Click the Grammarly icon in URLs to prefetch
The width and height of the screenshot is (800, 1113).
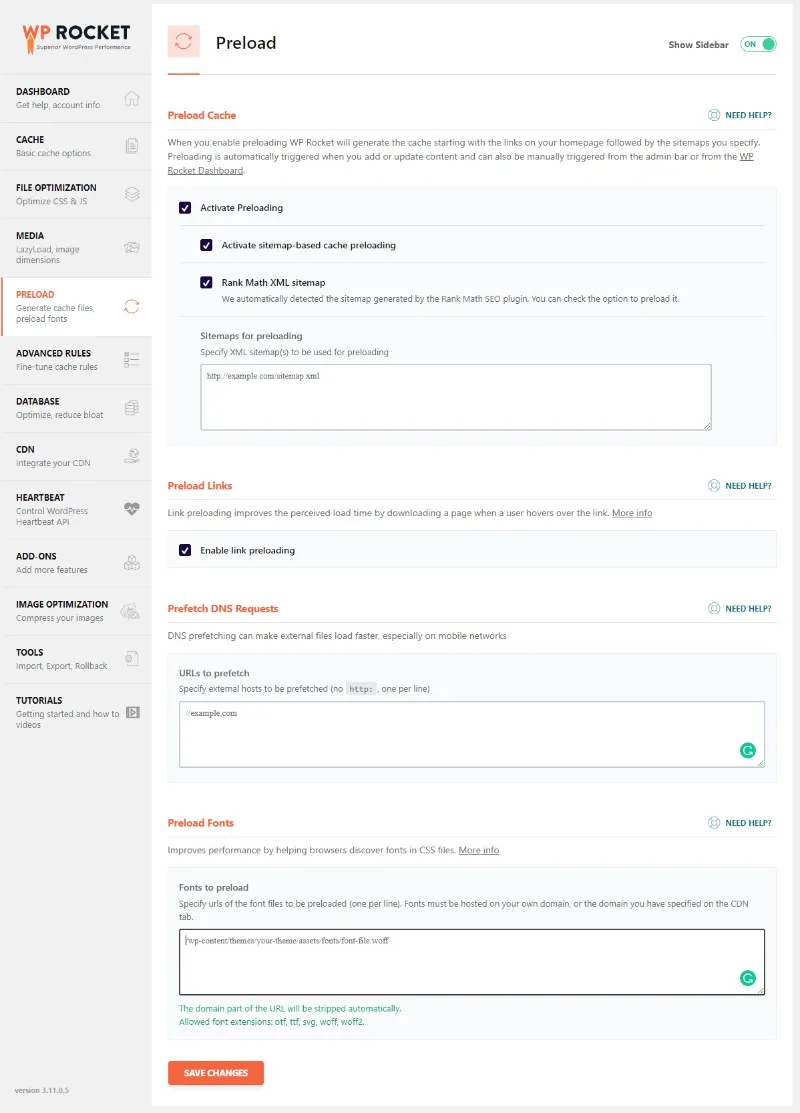click(x=748, y=749)
